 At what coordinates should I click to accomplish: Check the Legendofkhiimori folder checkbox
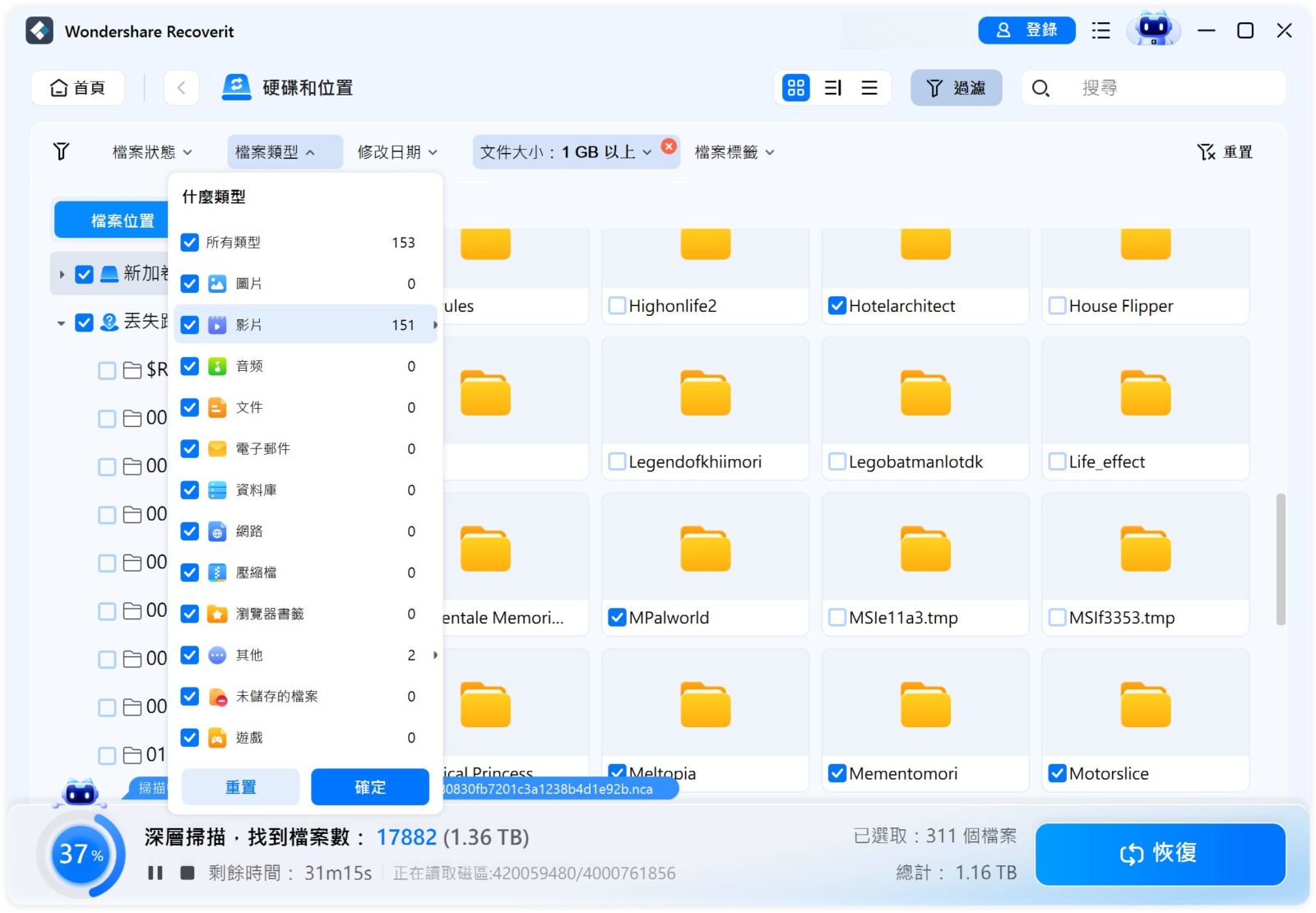(617, 461)
